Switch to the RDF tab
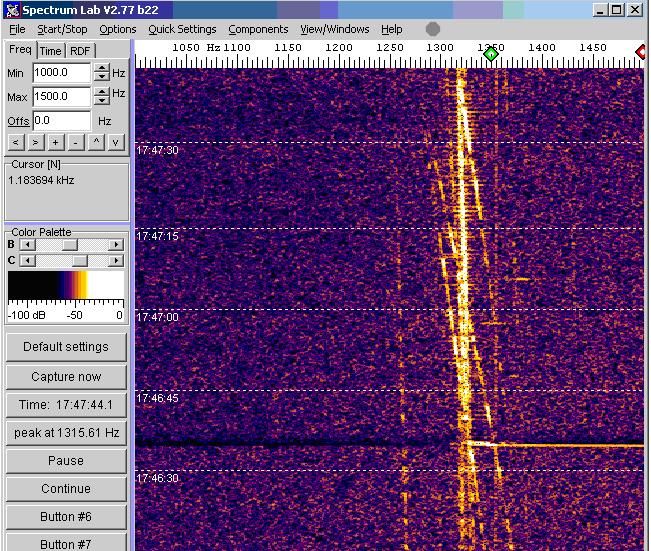Screen dimensions: 651x551 pyautogui.click(x=79, y=51)
